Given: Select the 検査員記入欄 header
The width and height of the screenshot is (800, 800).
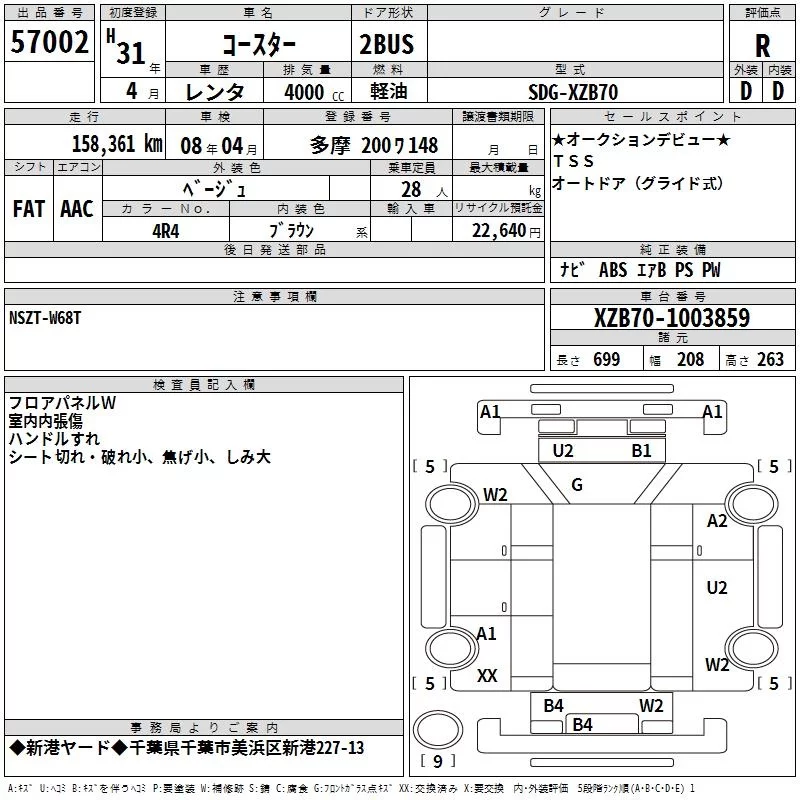Looking at the screenshot, I should click(x=204, y=385).
